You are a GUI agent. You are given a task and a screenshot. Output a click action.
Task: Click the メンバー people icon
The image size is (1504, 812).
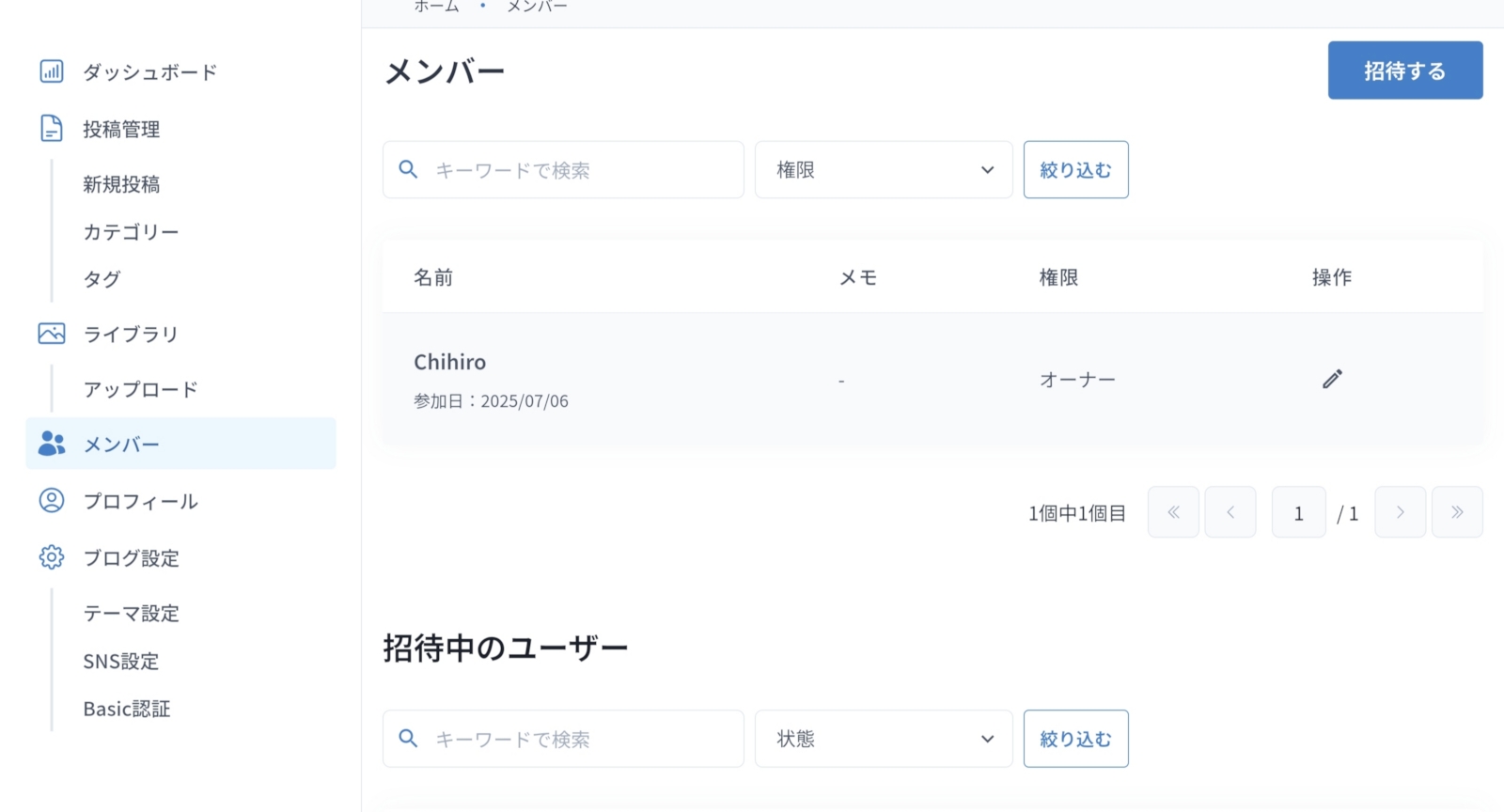coord(52,444)
